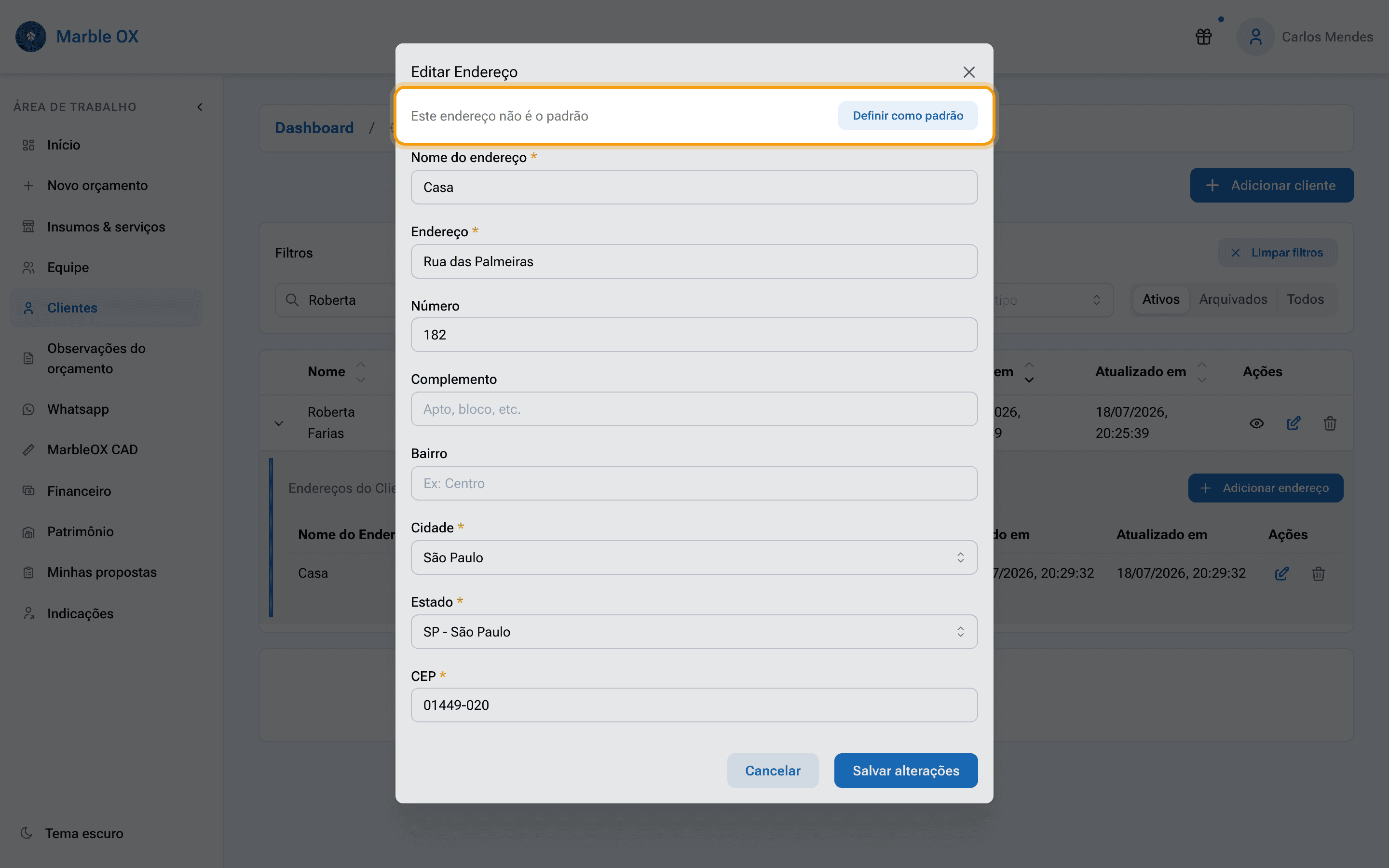Collapse the Área de Trabalho sidebar

pyautogui.click(x=200, y=107)
